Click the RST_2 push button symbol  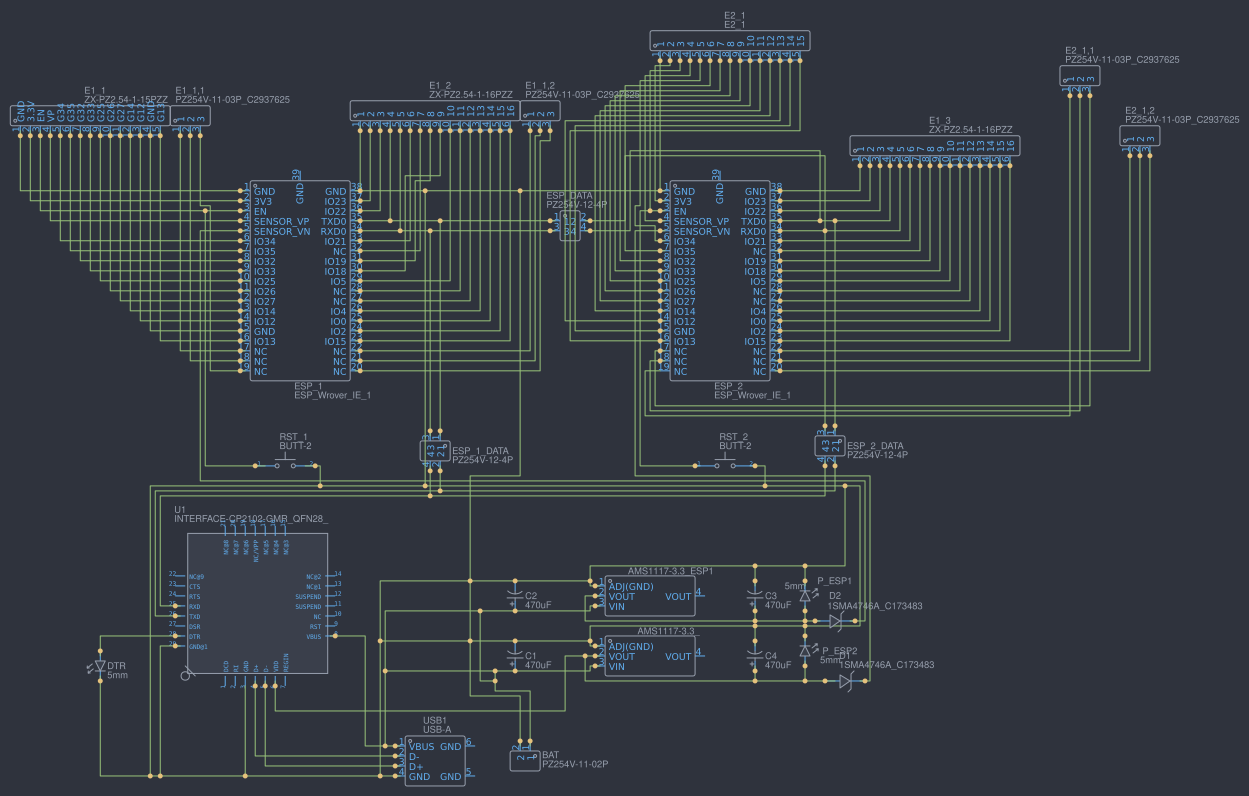(x=726, y=463)
